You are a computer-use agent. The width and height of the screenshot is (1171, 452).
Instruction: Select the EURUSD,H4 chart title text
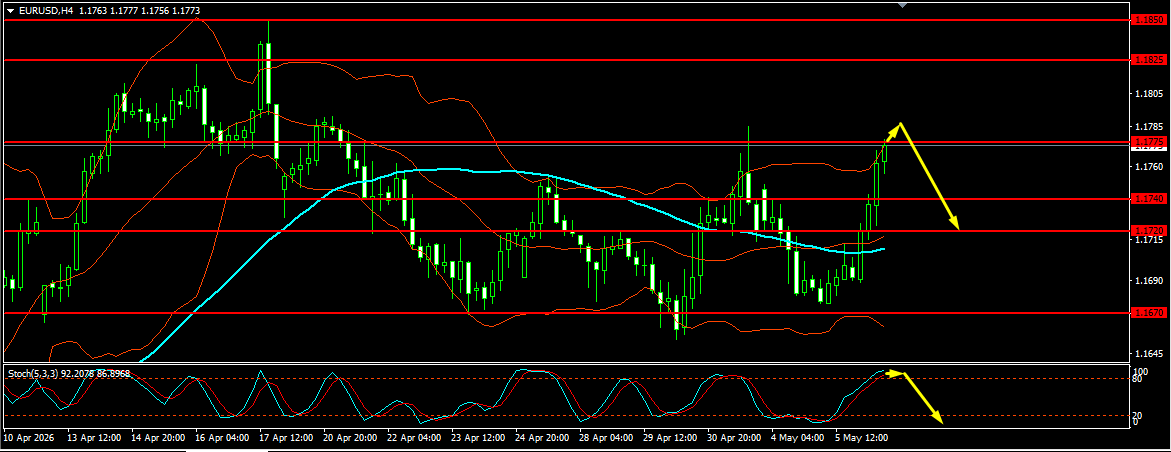point(46,11)
